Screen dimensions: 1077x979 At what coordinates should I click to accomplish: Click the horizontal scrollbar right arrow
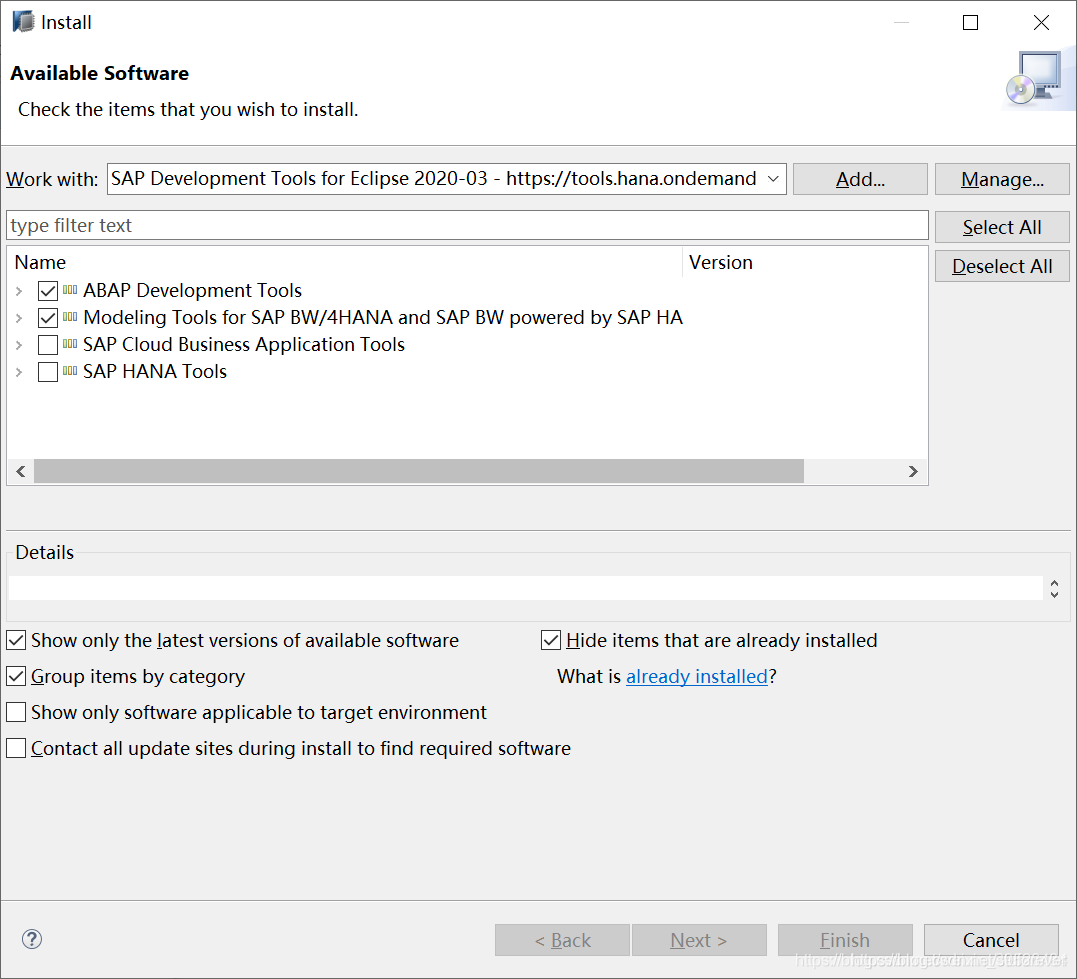coord(913,471)
